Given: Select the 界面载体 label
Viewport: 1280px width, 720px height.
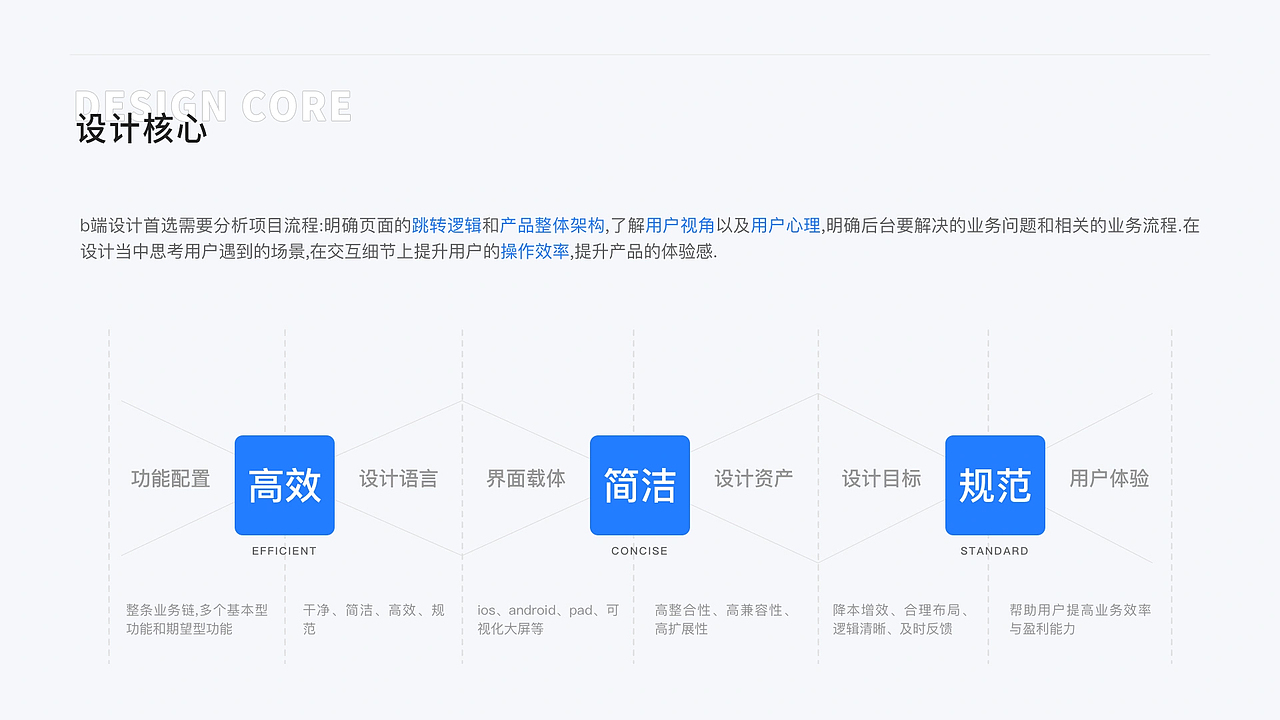Looking at the screenshot, I should 526,479.
